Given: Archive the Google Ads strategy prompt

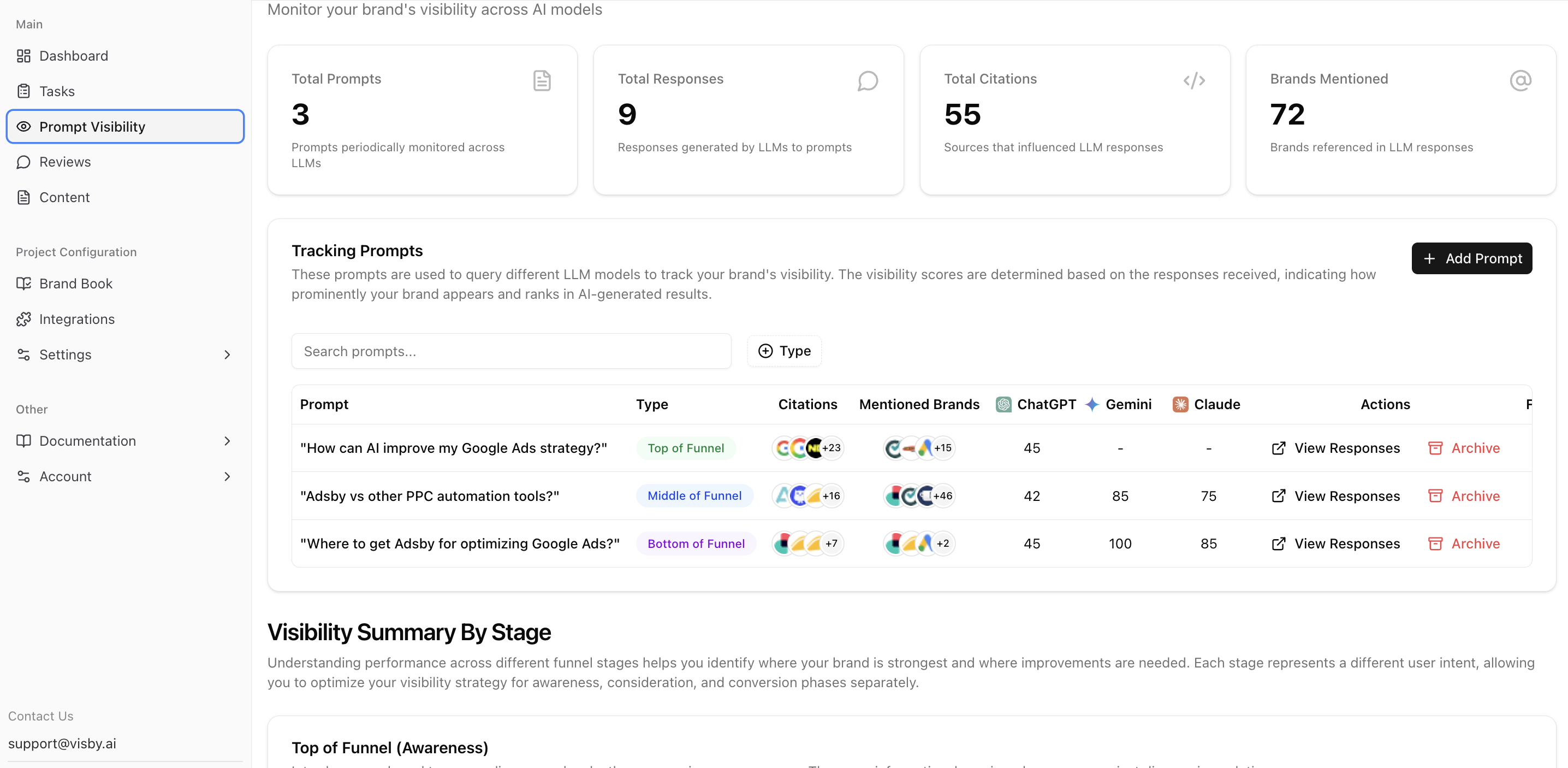Looking at the screenshot, I should (1463, 448).
